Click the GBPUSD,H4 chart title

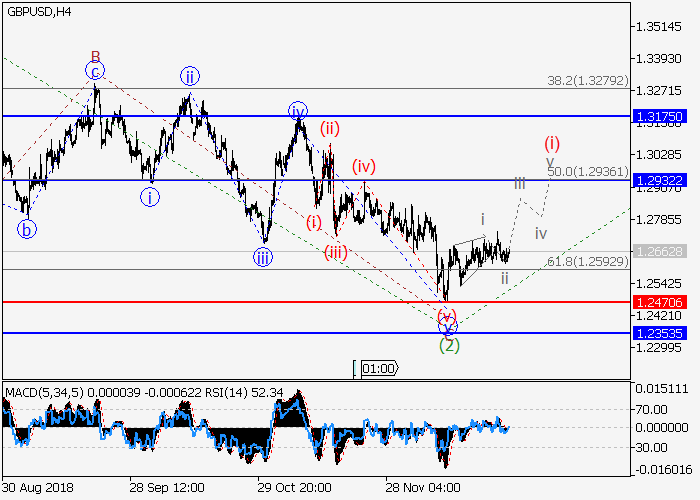tap(39, 12)
